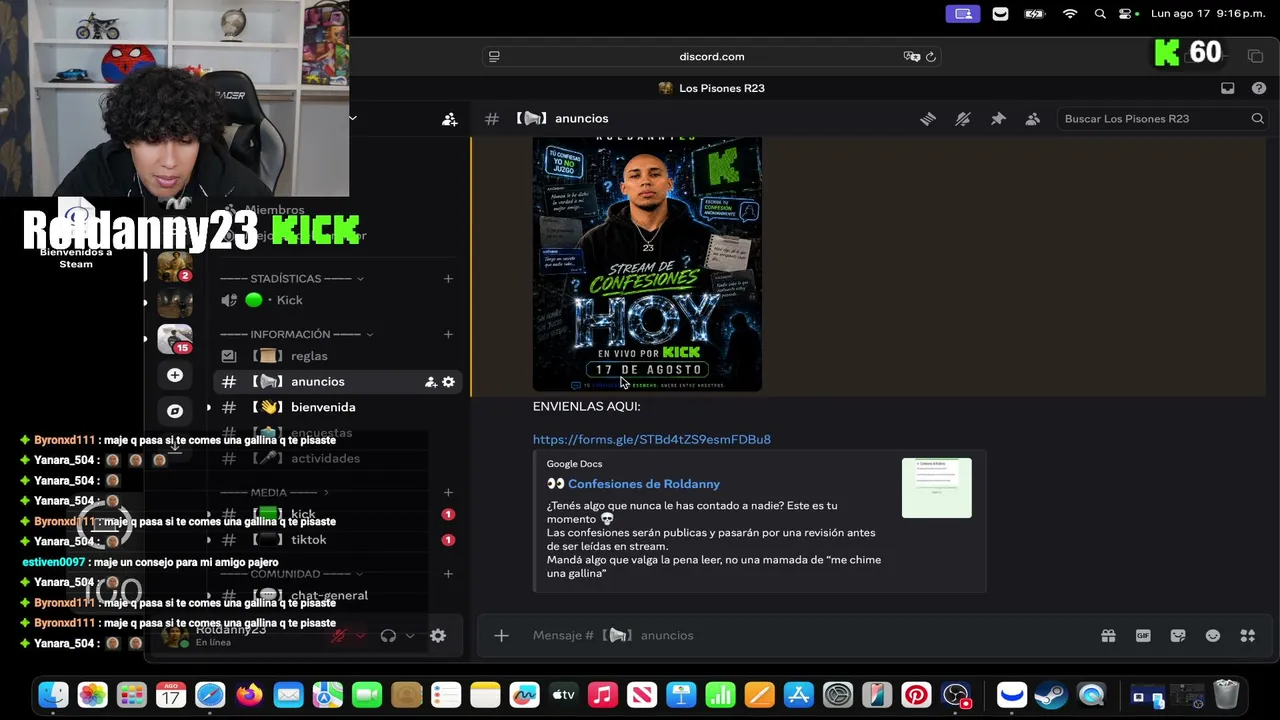
Task: Open the forms.gle confession link
Action: pyautogui.click(x=652, y=439)
